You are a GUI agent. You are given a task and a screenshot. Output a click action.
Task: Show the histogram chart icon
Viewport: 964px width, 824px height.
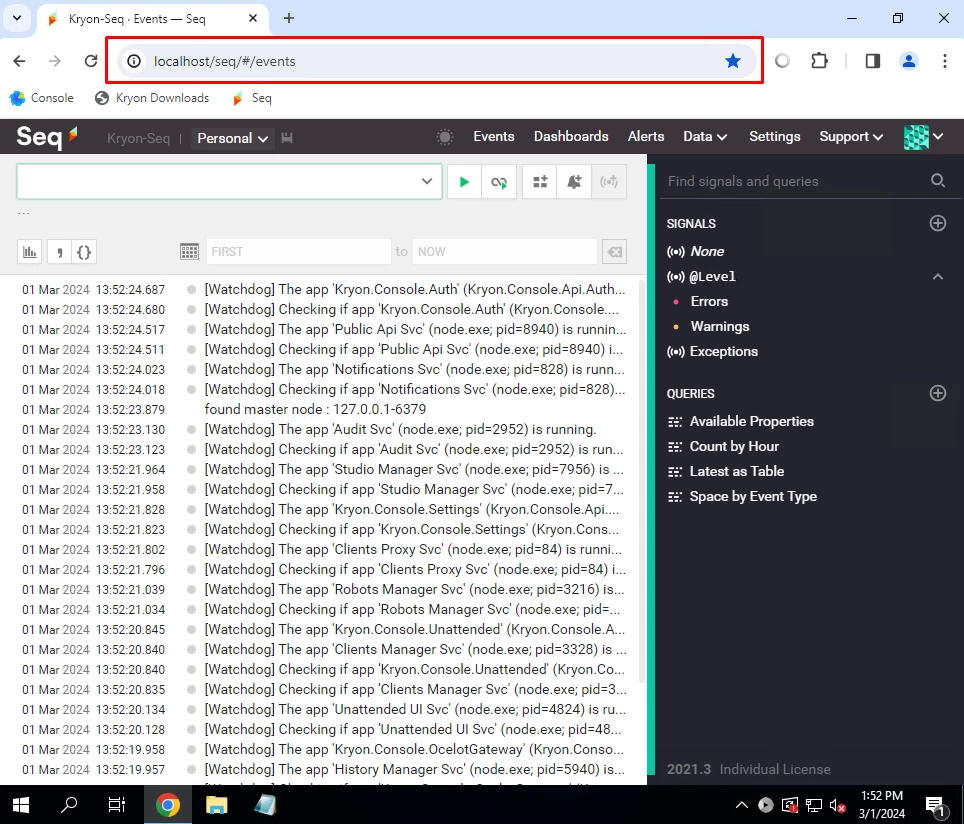pos(30,252)
